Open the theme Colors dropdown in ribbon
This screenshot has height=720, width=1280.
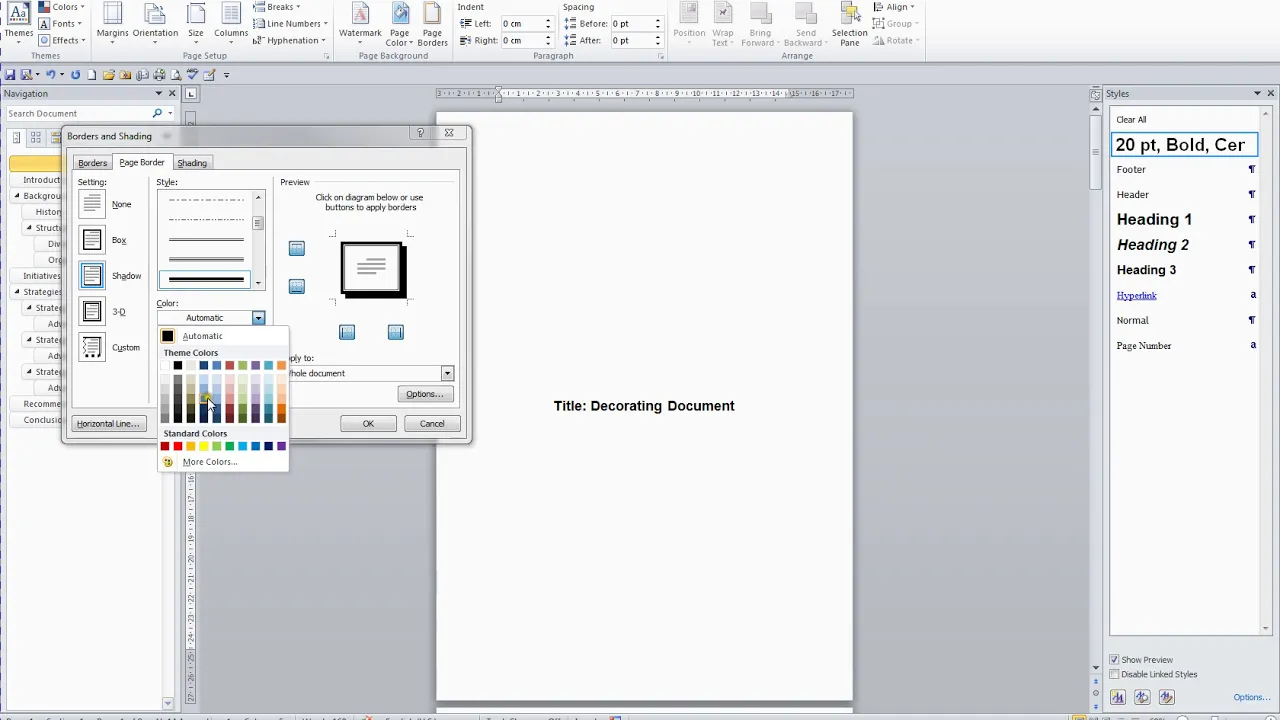tap(62, 7)
